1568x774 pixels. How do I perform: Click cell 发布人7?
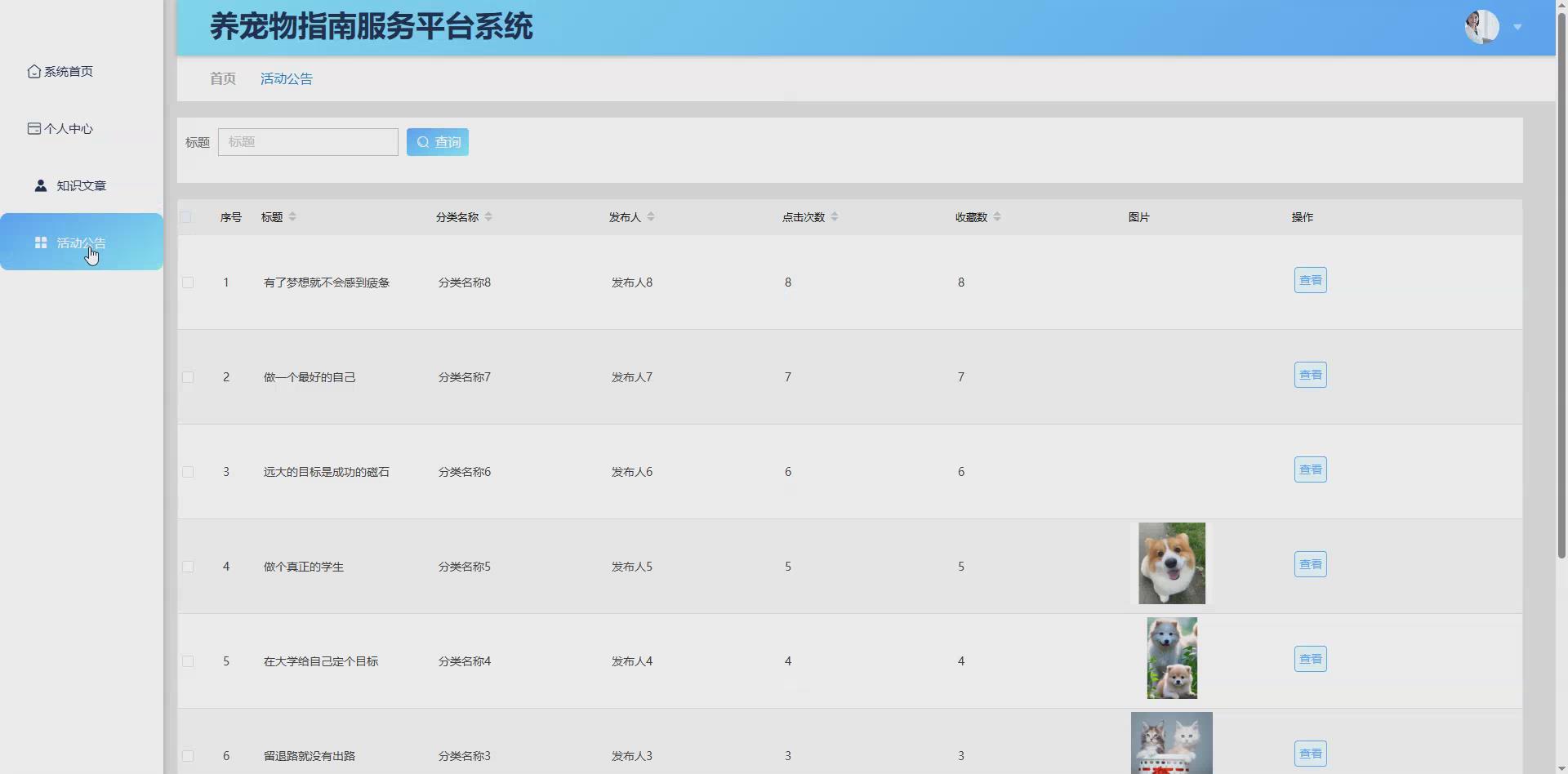pos(632,377)
